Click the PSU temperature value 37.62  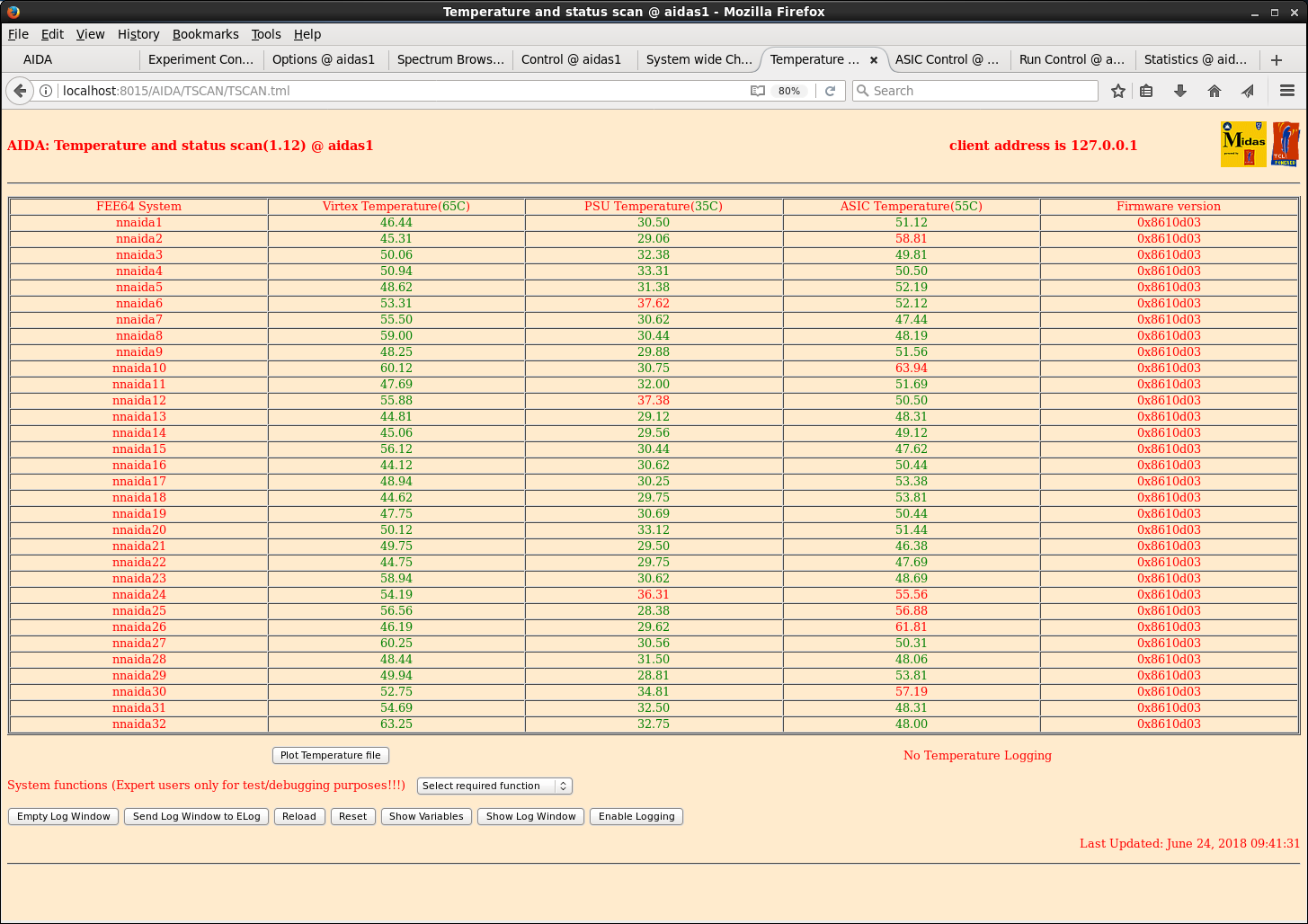point(654,304)
